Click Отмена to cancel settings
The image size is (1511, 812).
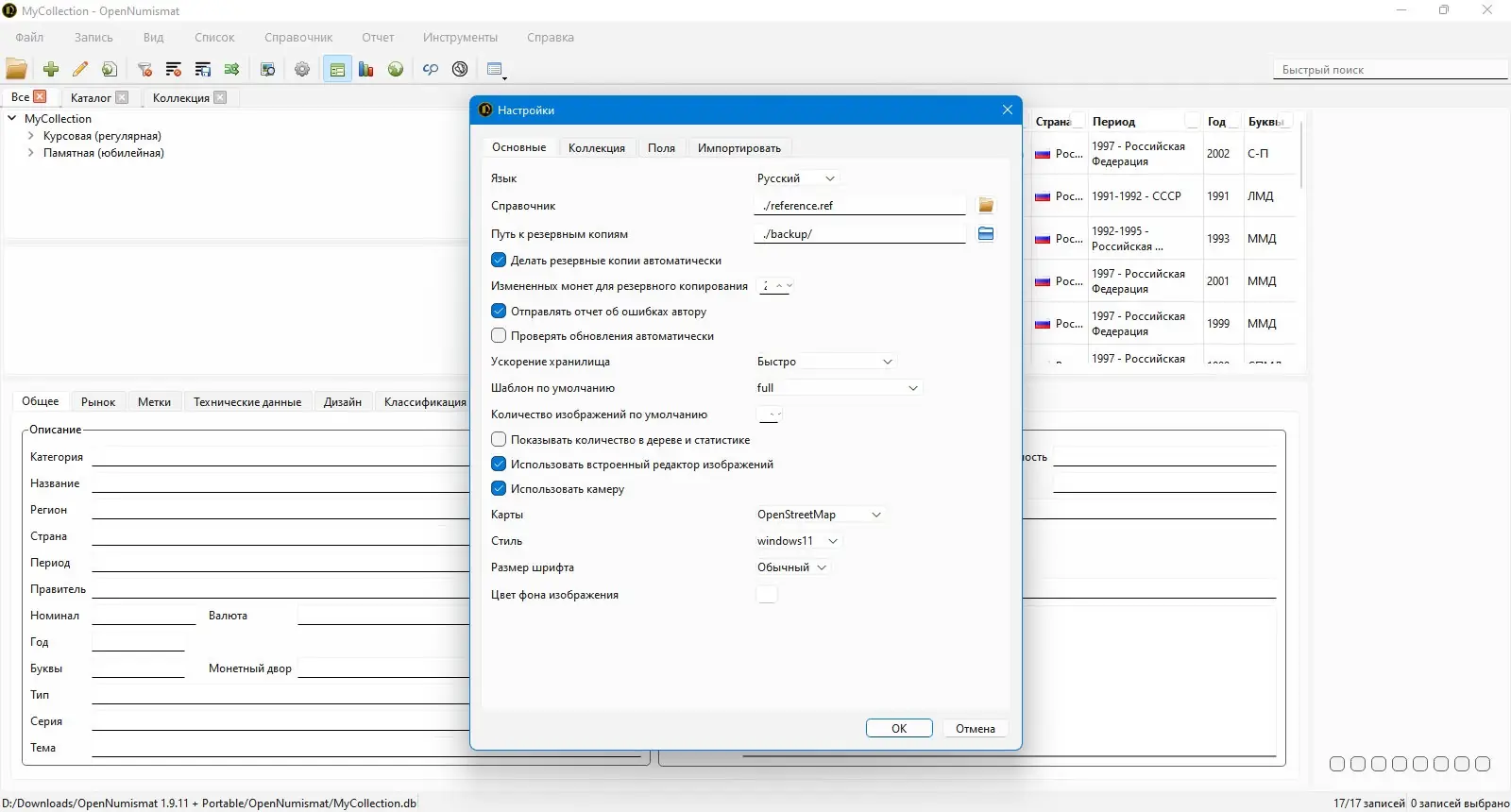click(976, 729)
